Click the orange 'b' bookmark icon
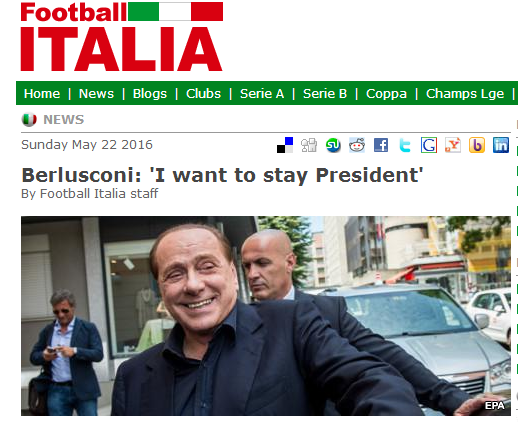This screenshot has width=518, height=422. tap(477, 145)
